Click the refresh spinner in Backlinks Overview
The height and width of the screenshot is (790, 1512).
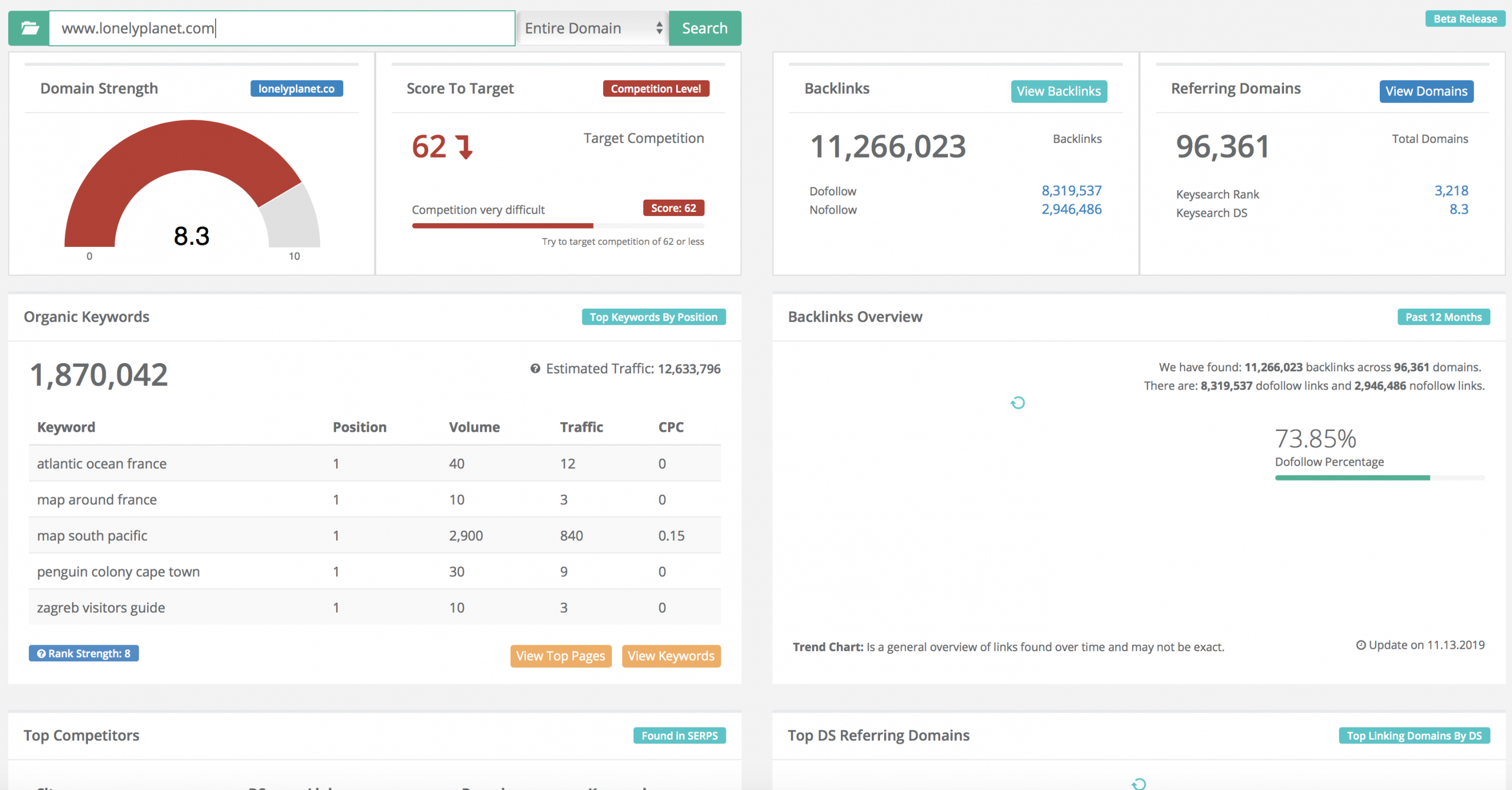pyautogui.click(x=1018, y=402)
